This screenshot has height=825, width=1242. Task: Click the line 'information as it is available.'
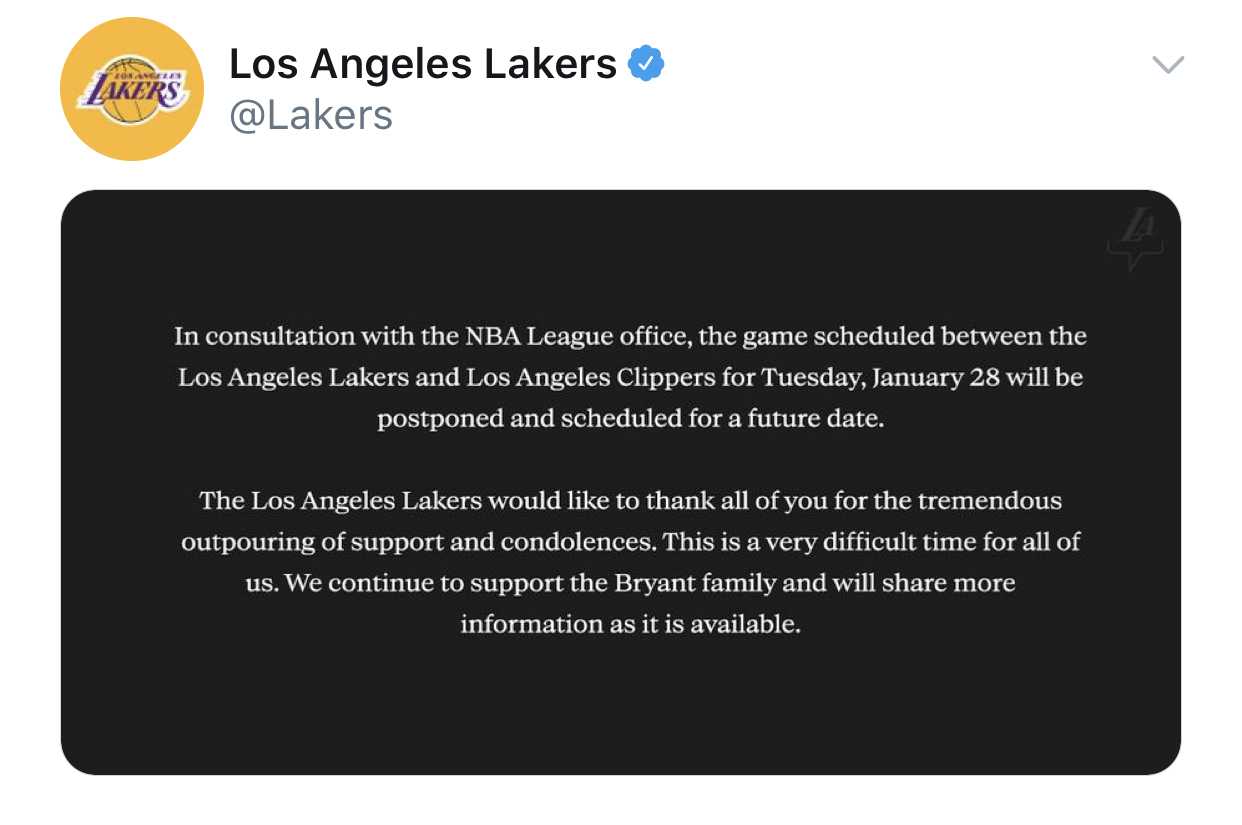[x=631, y=625]
